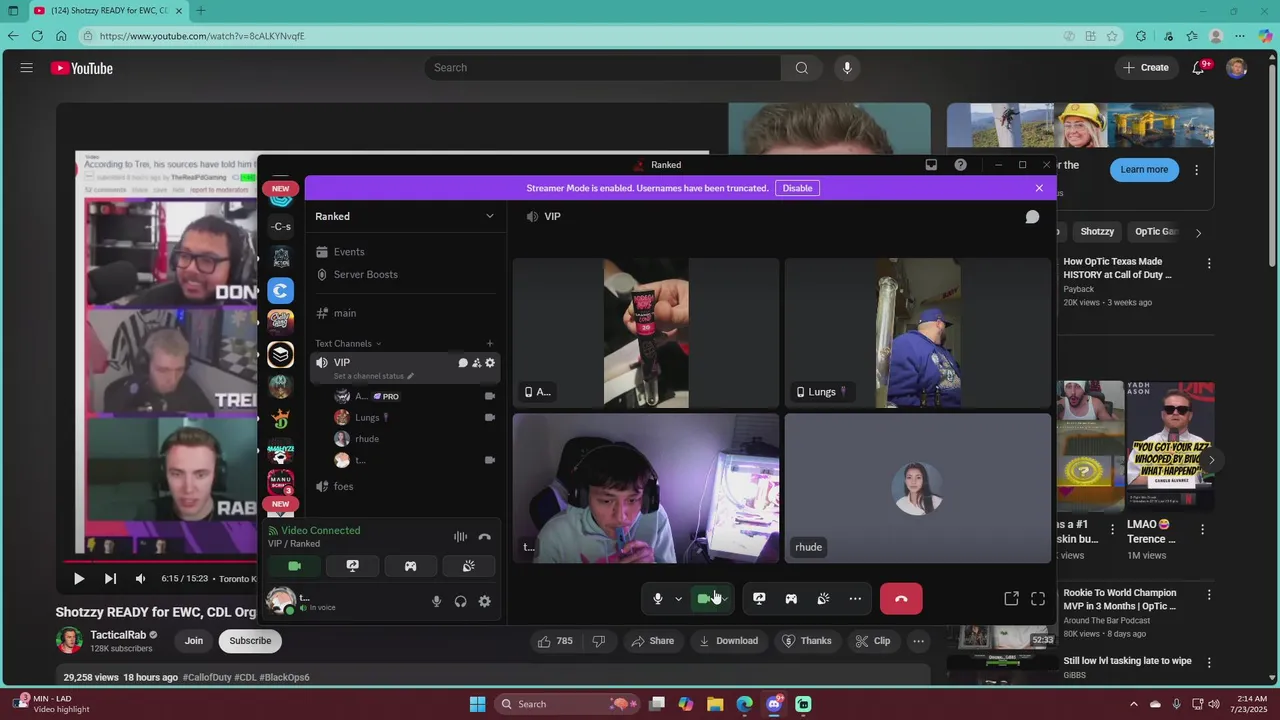The height and width of the screenshot is (720, 1280).
Task: Filter recommendations by the Shotzzy chip
Action: point(1097,232)
